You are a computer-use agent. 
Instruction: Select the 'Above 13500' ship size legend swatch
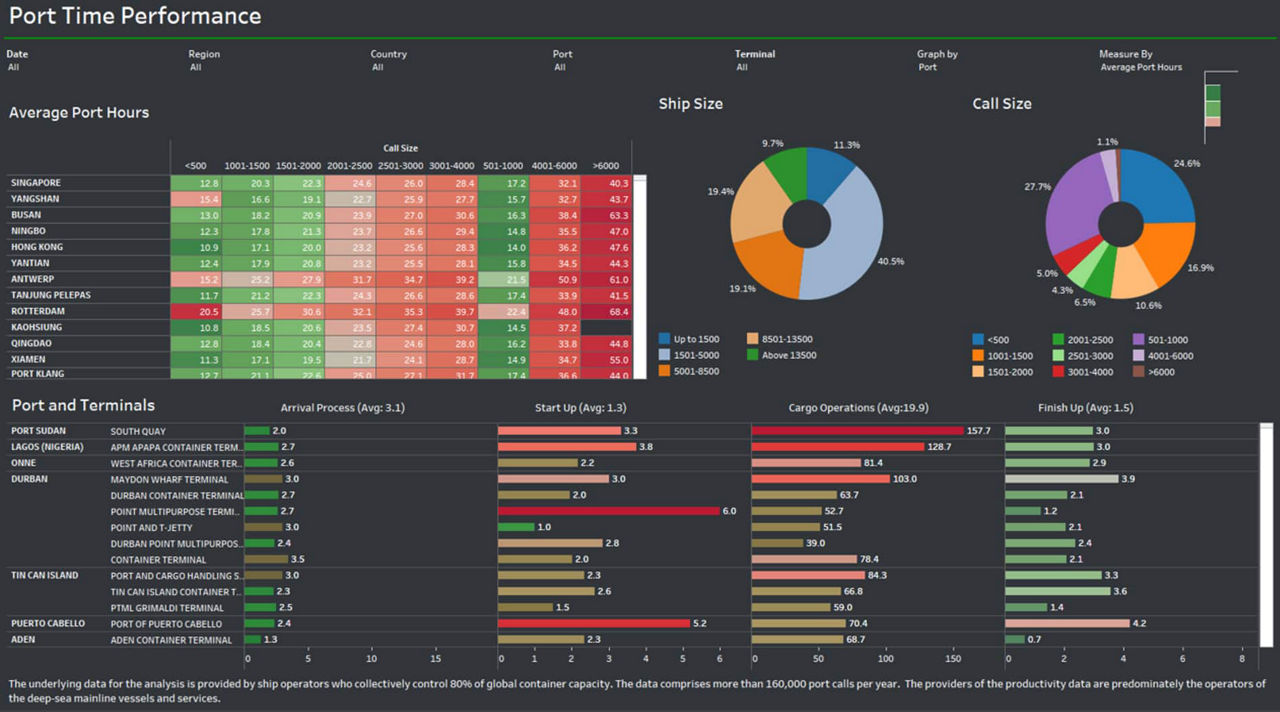coord(752,355)
